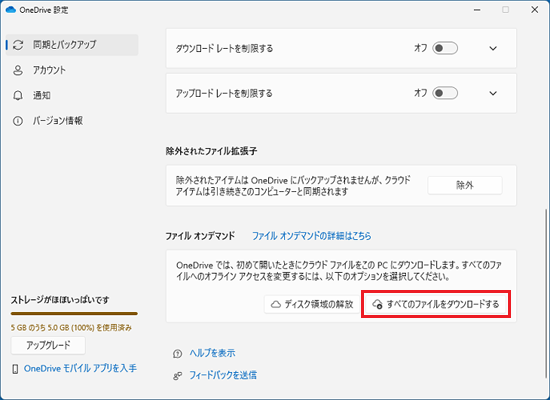The image size is (550, 400).
Task: Click the feedback person icon
Action: click(x=177, y=376)
